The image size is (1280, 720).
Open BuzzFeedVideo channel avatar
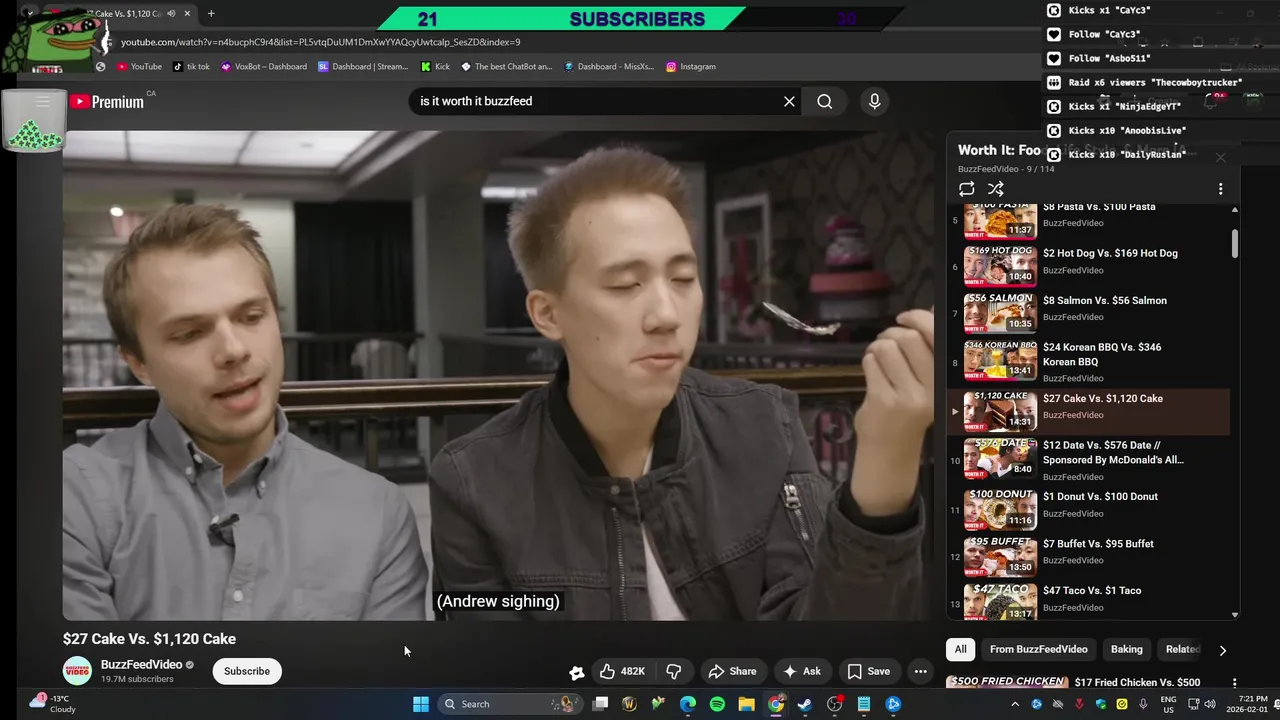pyautogui.click(x=77, y=671)
